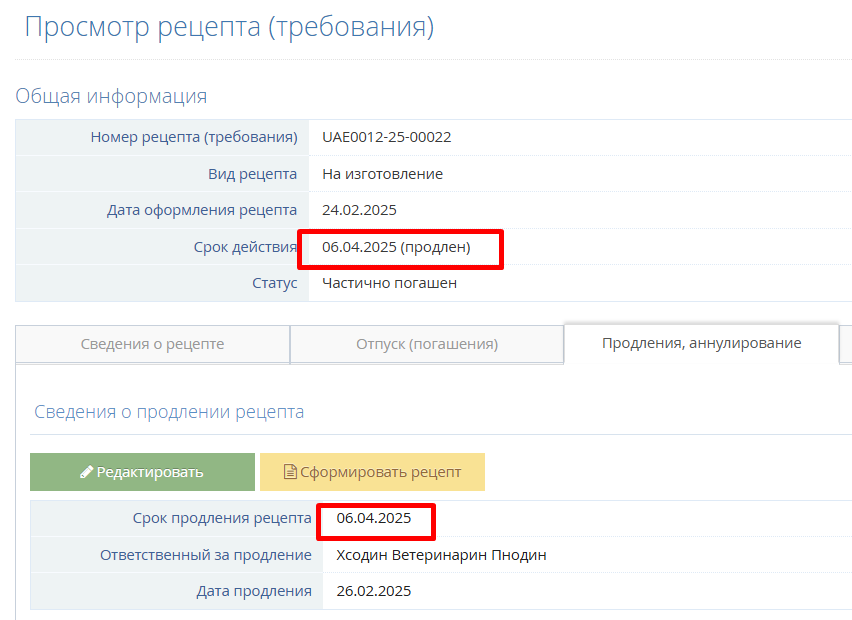The height and width of the screenshot is (620, 852).
Task: Click responsible person Хсодин Ветеринарин Пнодин
Action: click(x=441, y=555)
